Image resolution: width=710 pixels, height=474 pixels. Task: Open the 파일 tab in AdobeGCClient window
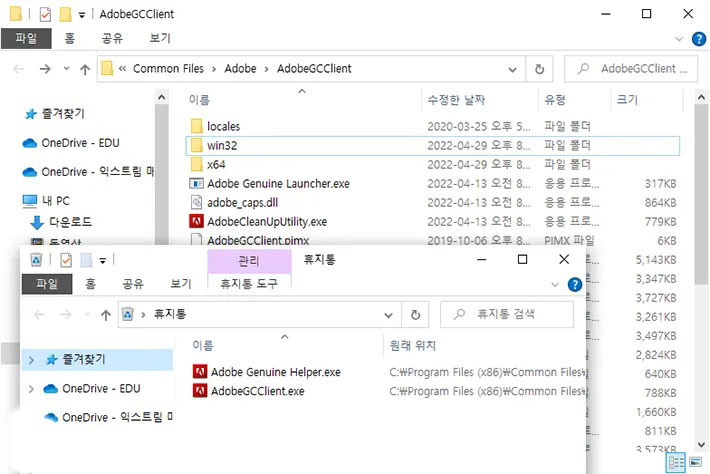pyautogui.click(x=26, y=38)
